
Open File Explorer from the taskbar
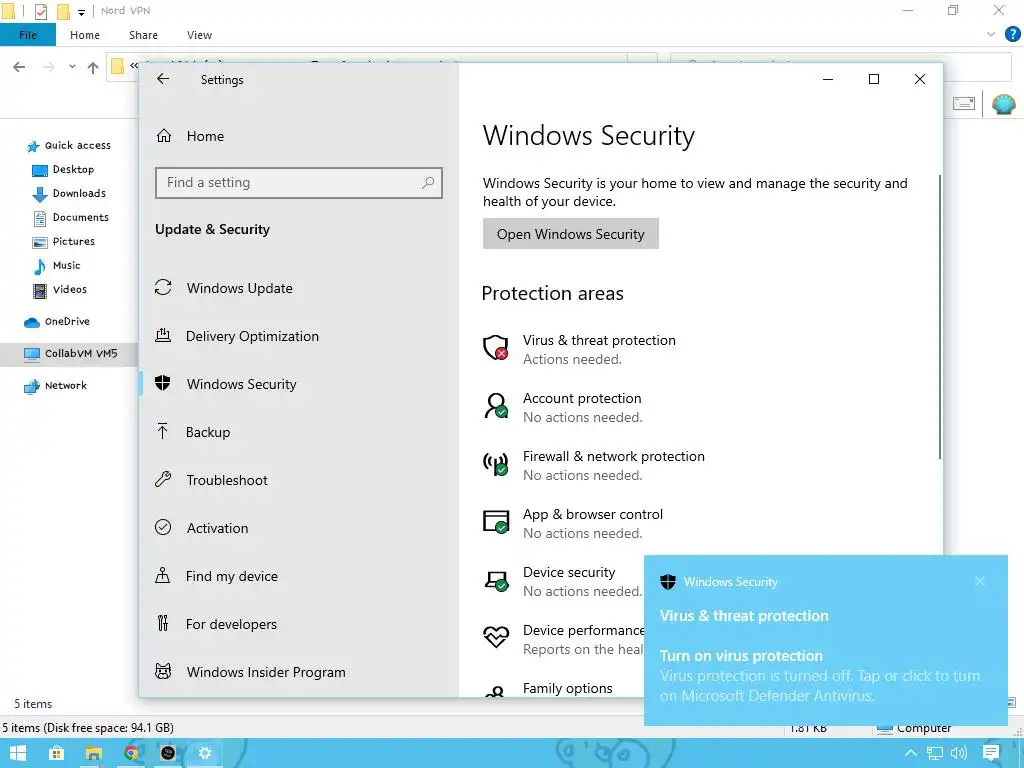point(93,753)
